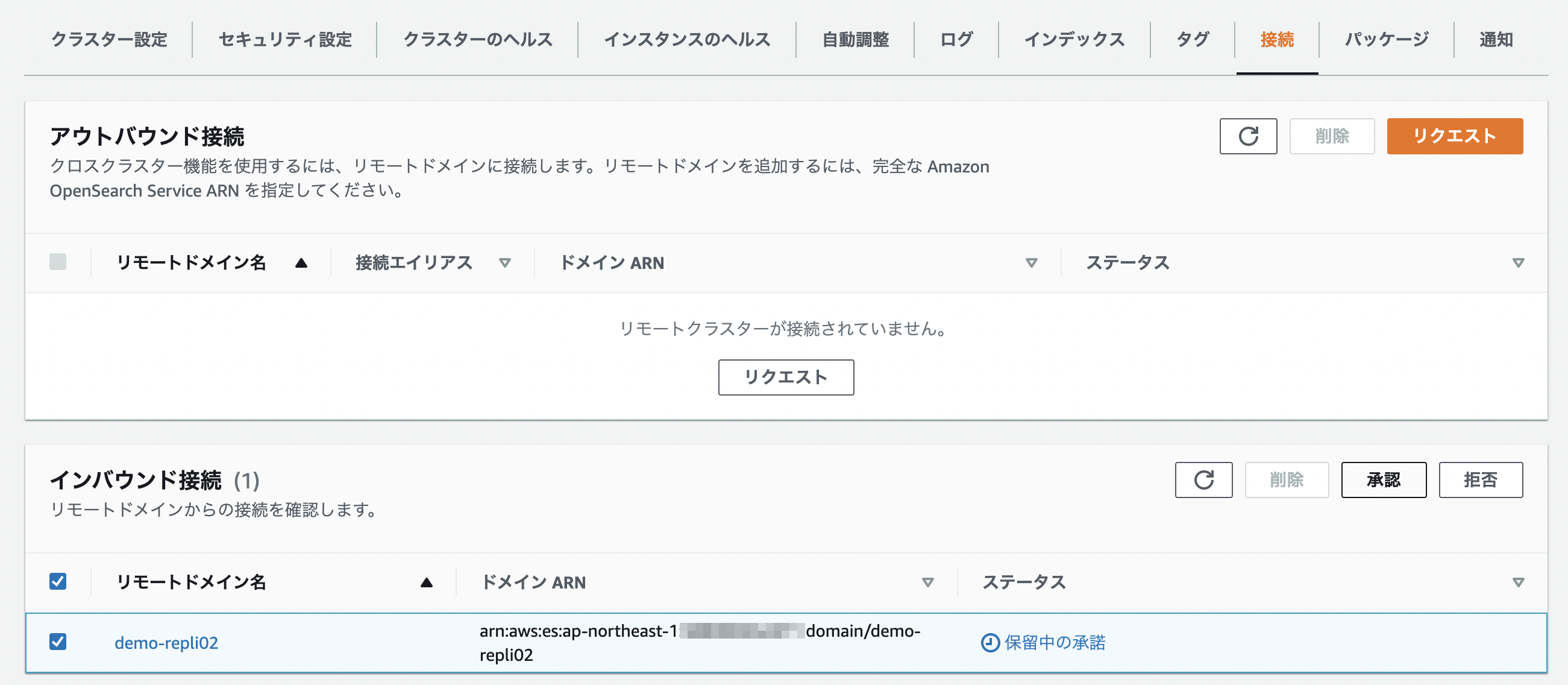This screenshot has width=1568, height=685.
Task: Uncheck the inbound header select-all checkbox
Action: [x=58, y=582]
